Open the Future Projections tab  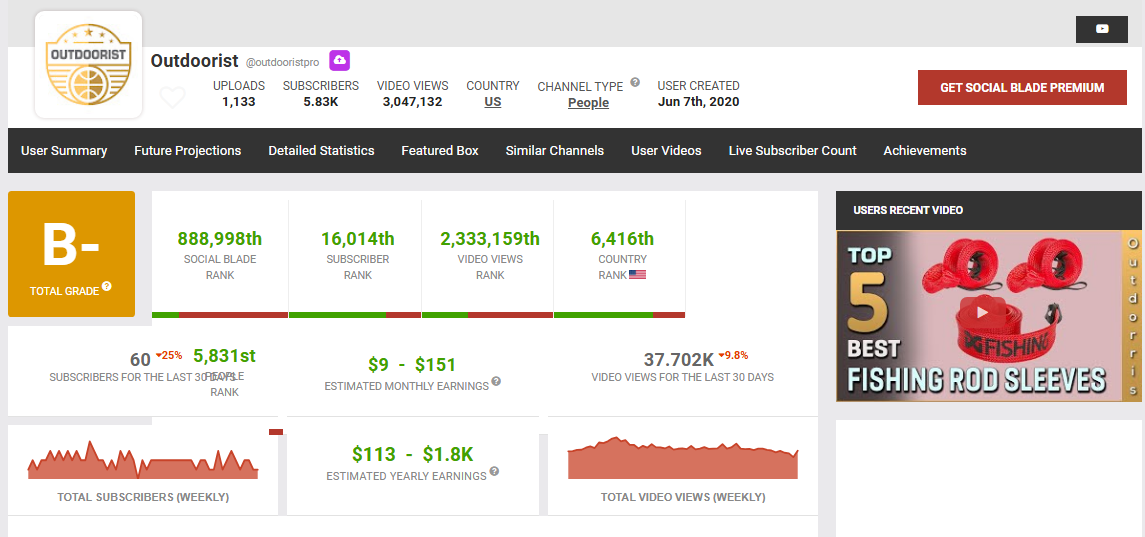click(188, 151)
